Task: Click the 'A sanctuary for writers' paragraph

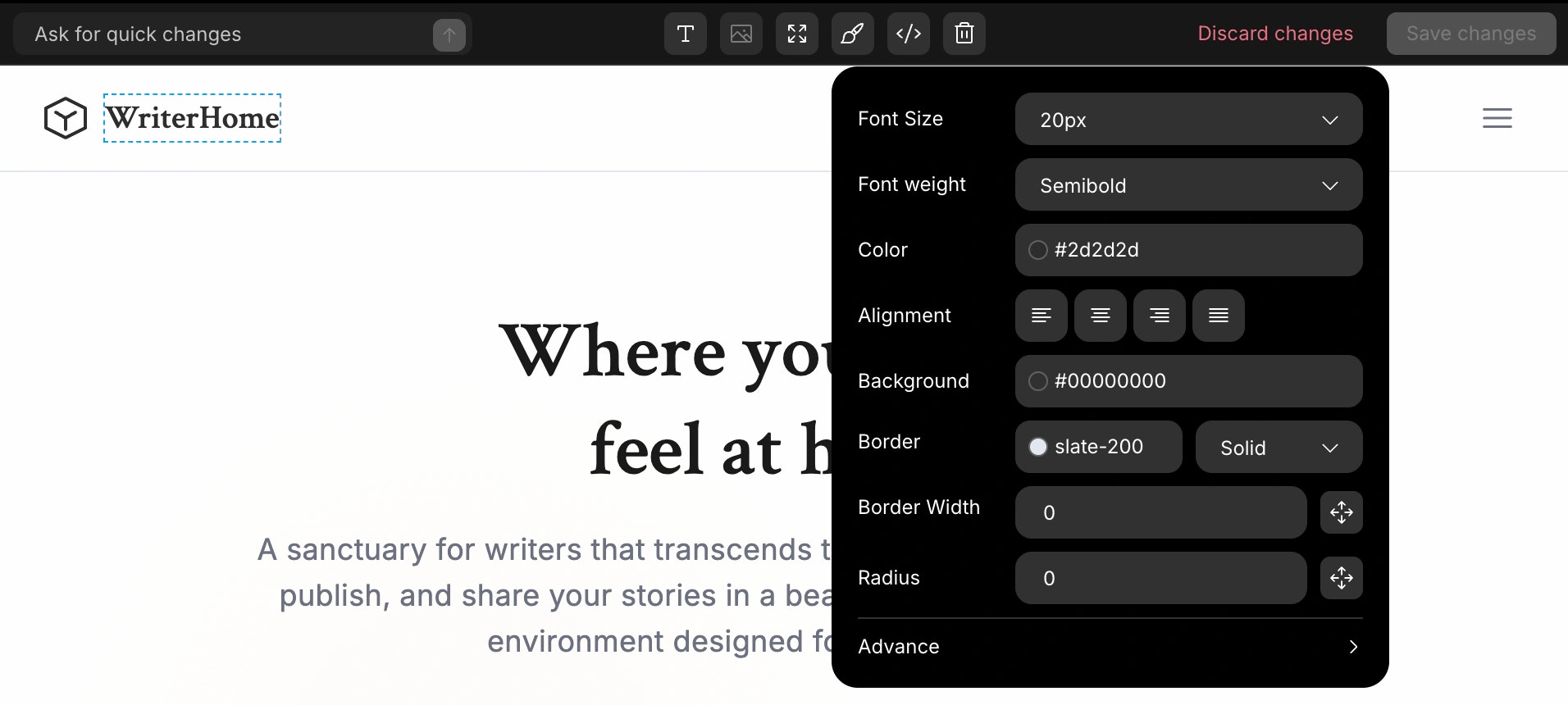Action: 545,595
